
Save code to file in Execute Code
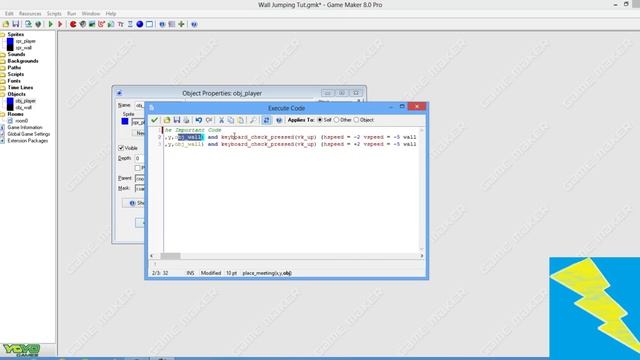[177, 120]
